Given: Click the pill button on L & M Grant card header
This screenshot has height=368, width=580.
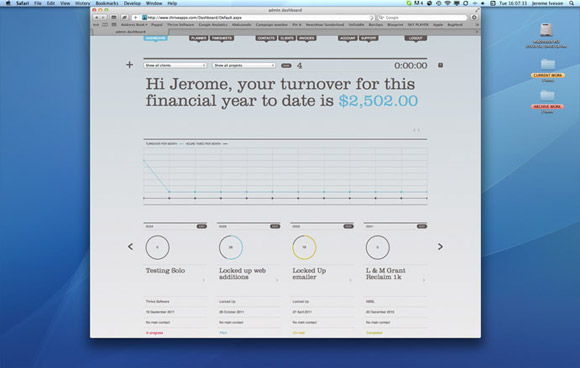Looking at the screenshot, I should click(x=422, y=226).
